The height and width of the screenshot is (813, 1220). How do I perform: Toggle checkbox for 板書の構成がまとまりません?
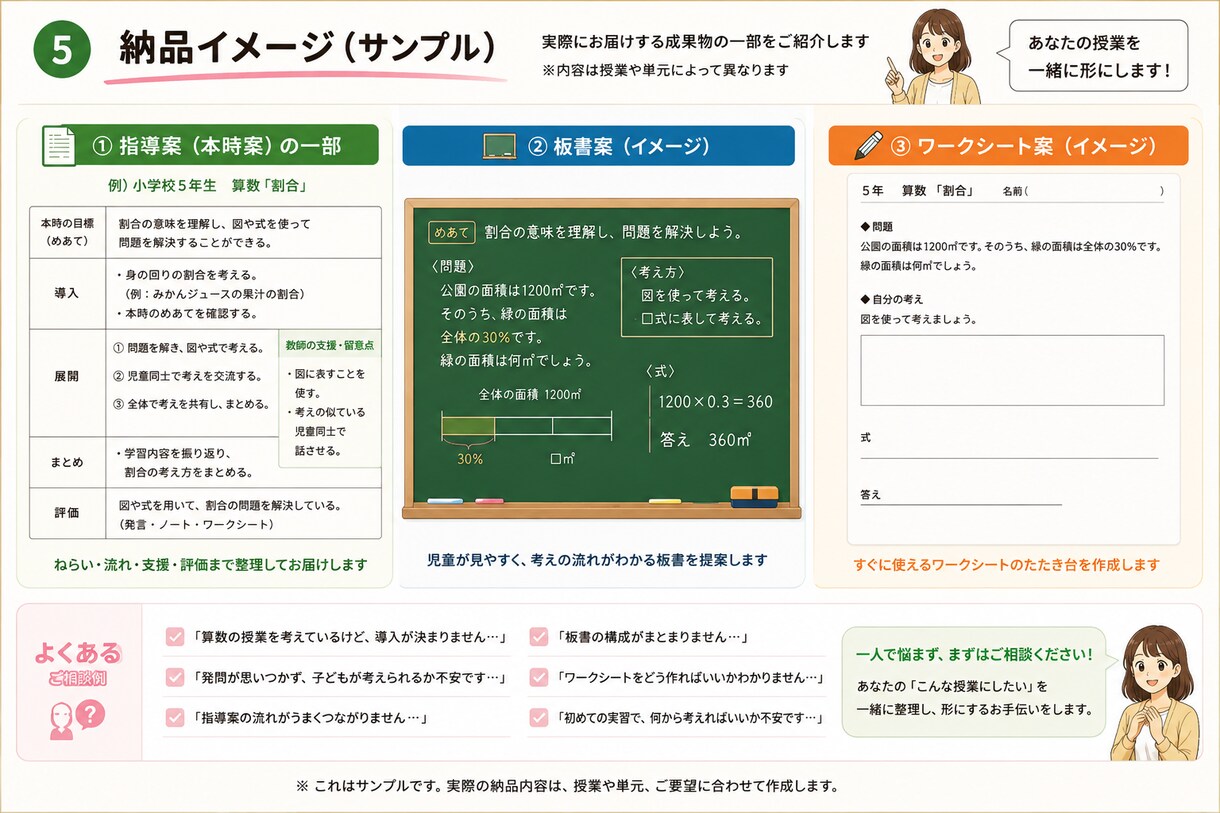tap(538, 637)
